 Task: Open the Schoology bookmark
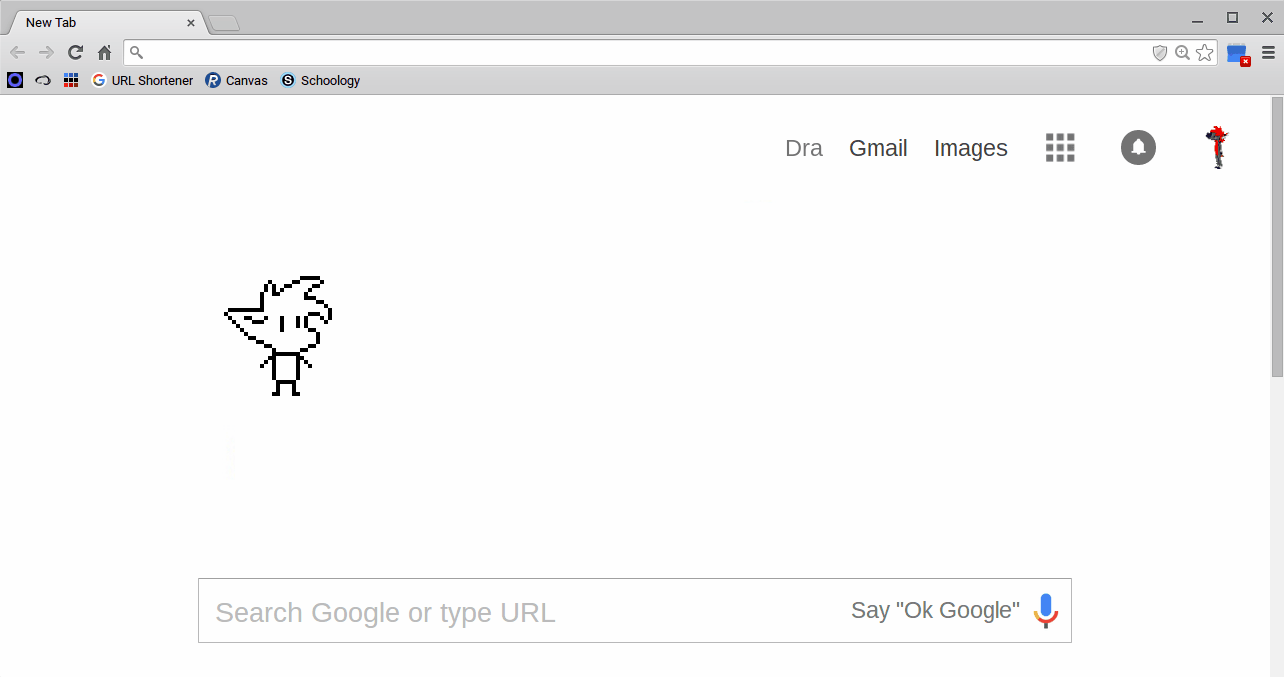tap(321, 81)
